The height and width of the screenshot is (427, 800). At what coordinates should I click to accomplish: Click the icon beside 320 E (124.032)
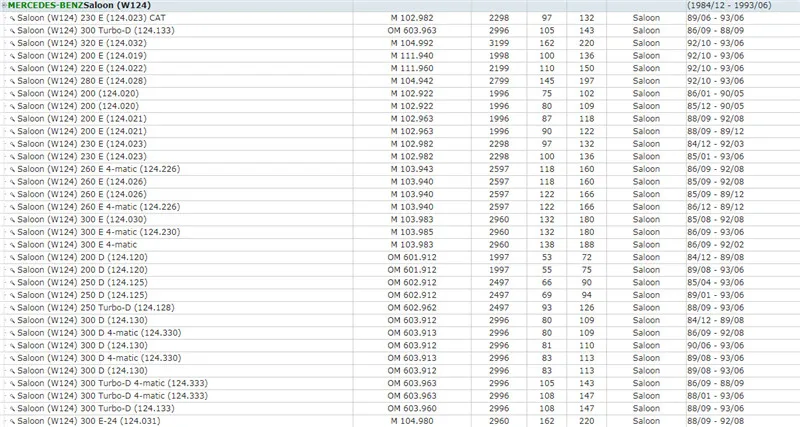point(12,43)
